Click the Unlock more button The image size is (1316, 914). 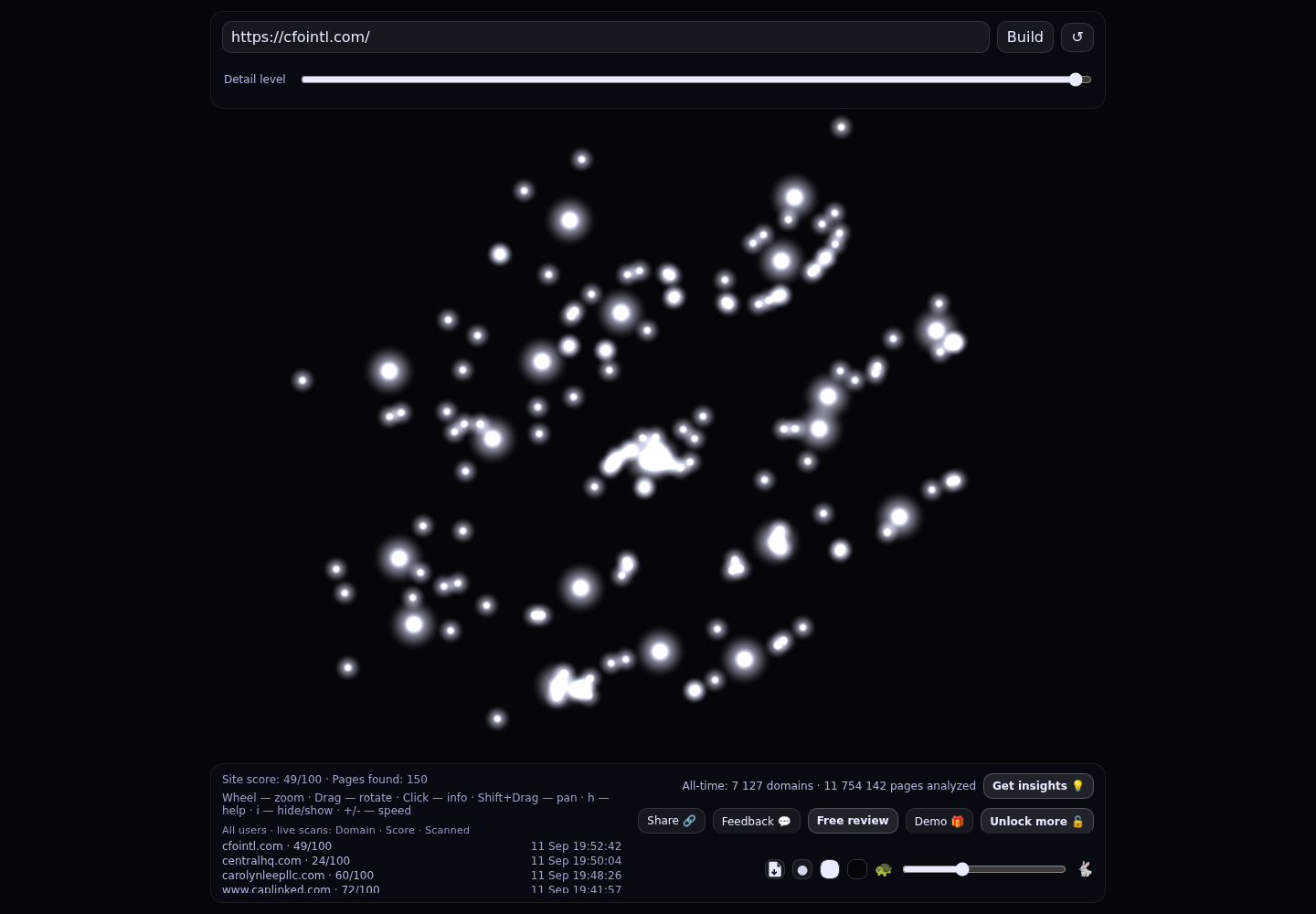click(x=1037, y=821)
